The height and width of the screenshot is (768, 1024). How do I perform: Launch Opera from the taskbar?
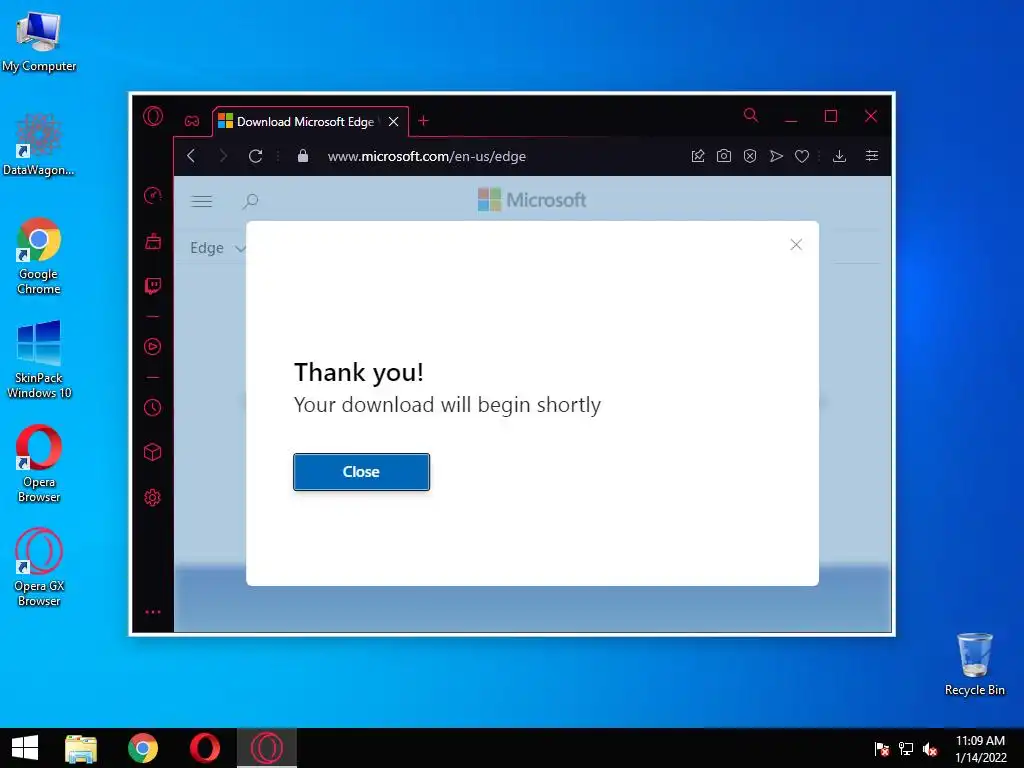pyautogui.click(x=205, y=748)
